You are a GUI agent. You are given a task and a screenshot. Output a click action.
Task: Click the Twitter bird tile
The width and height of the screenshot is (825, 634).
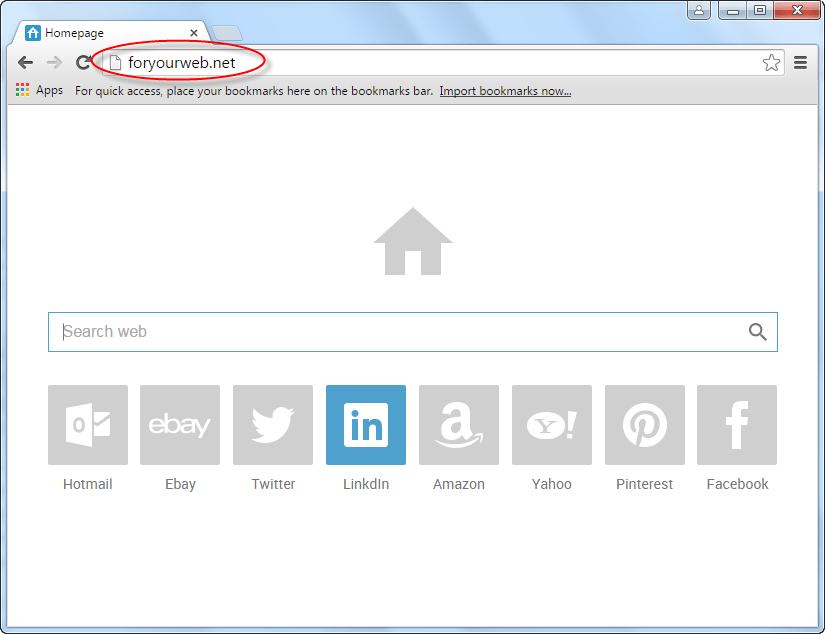point(273,425)
